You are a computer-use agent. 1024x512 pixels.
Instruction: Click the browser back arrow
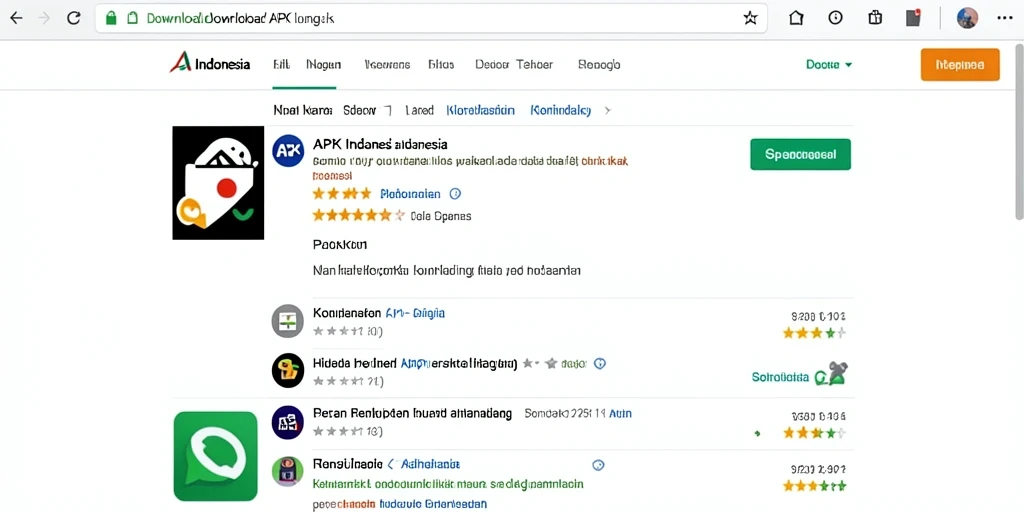pos(16,18)
